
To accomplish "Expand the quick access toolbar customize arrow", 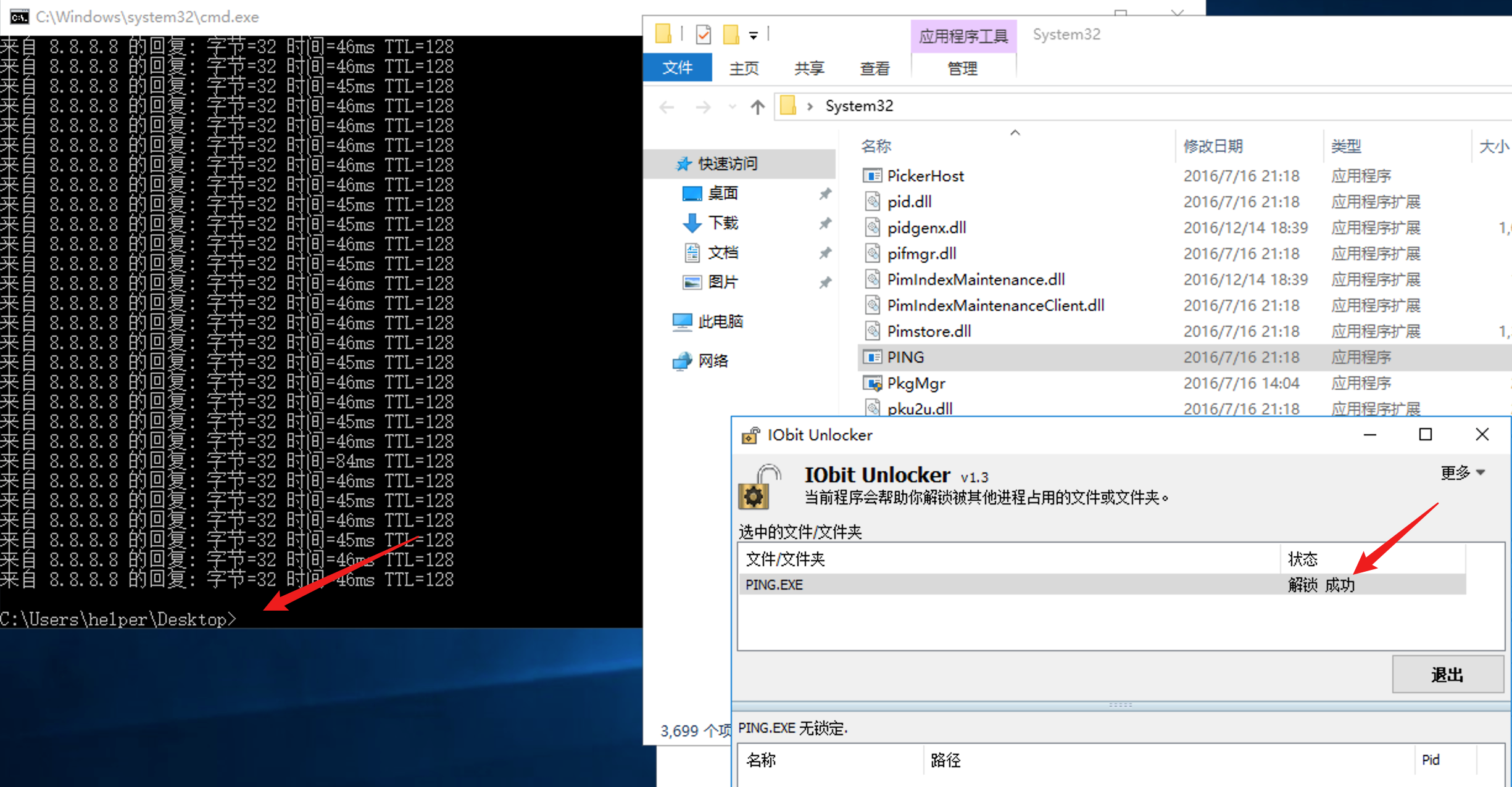I will point(754,36).
